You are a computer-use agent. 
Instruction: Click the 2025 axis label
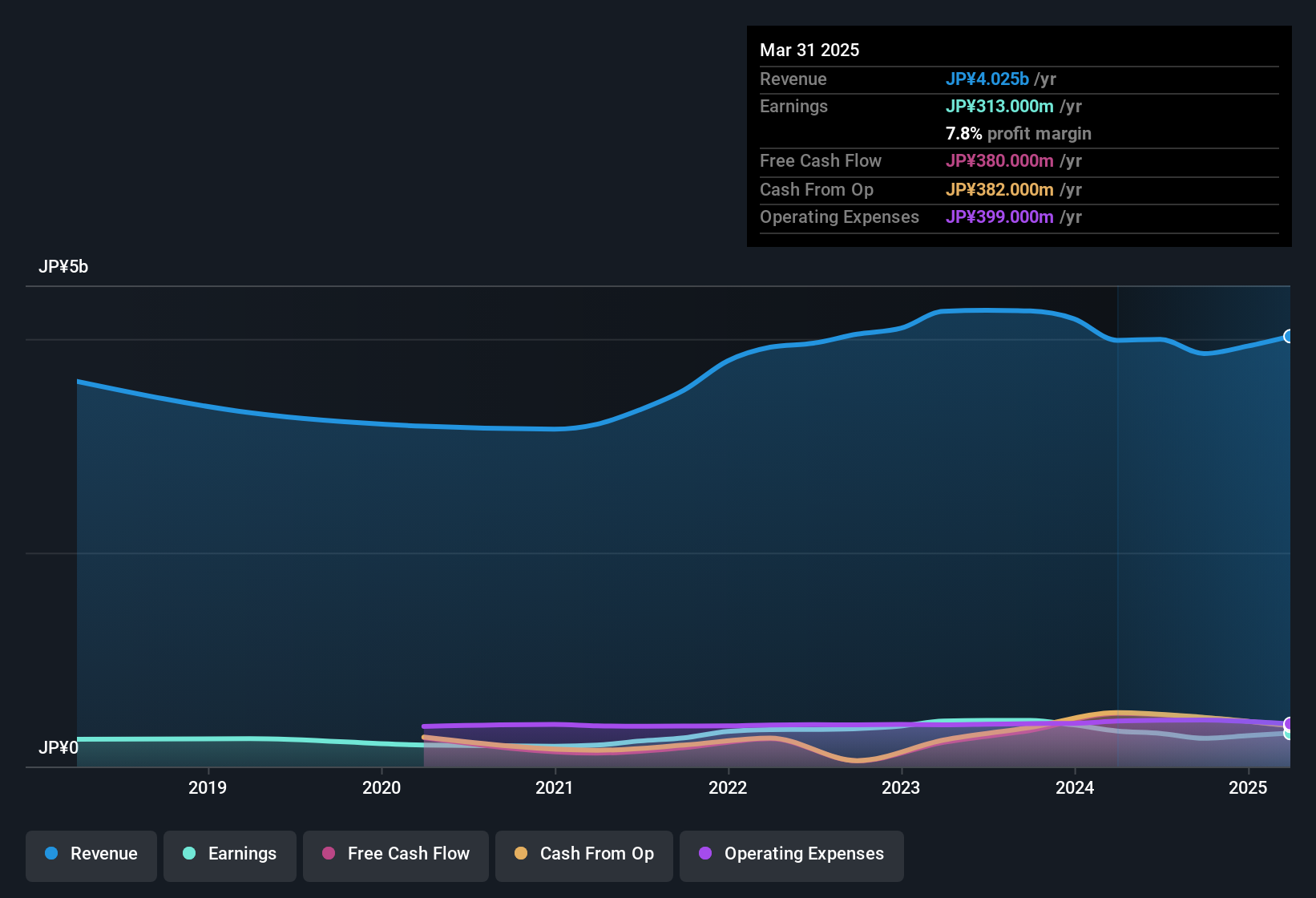(x=1248, y=787)
